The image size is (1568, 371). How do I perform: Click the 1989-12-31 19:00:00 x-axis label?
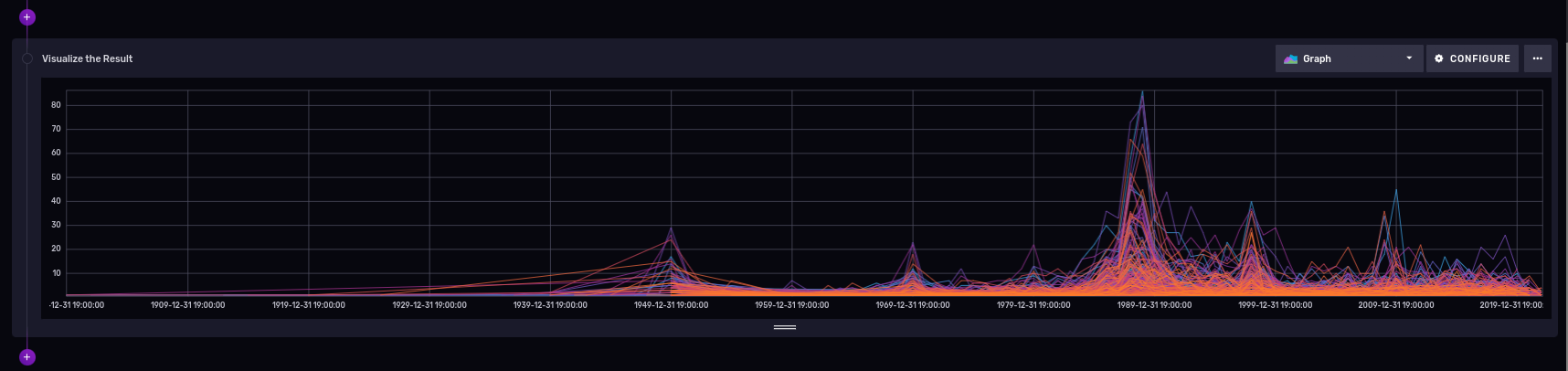coord(1153,305)
